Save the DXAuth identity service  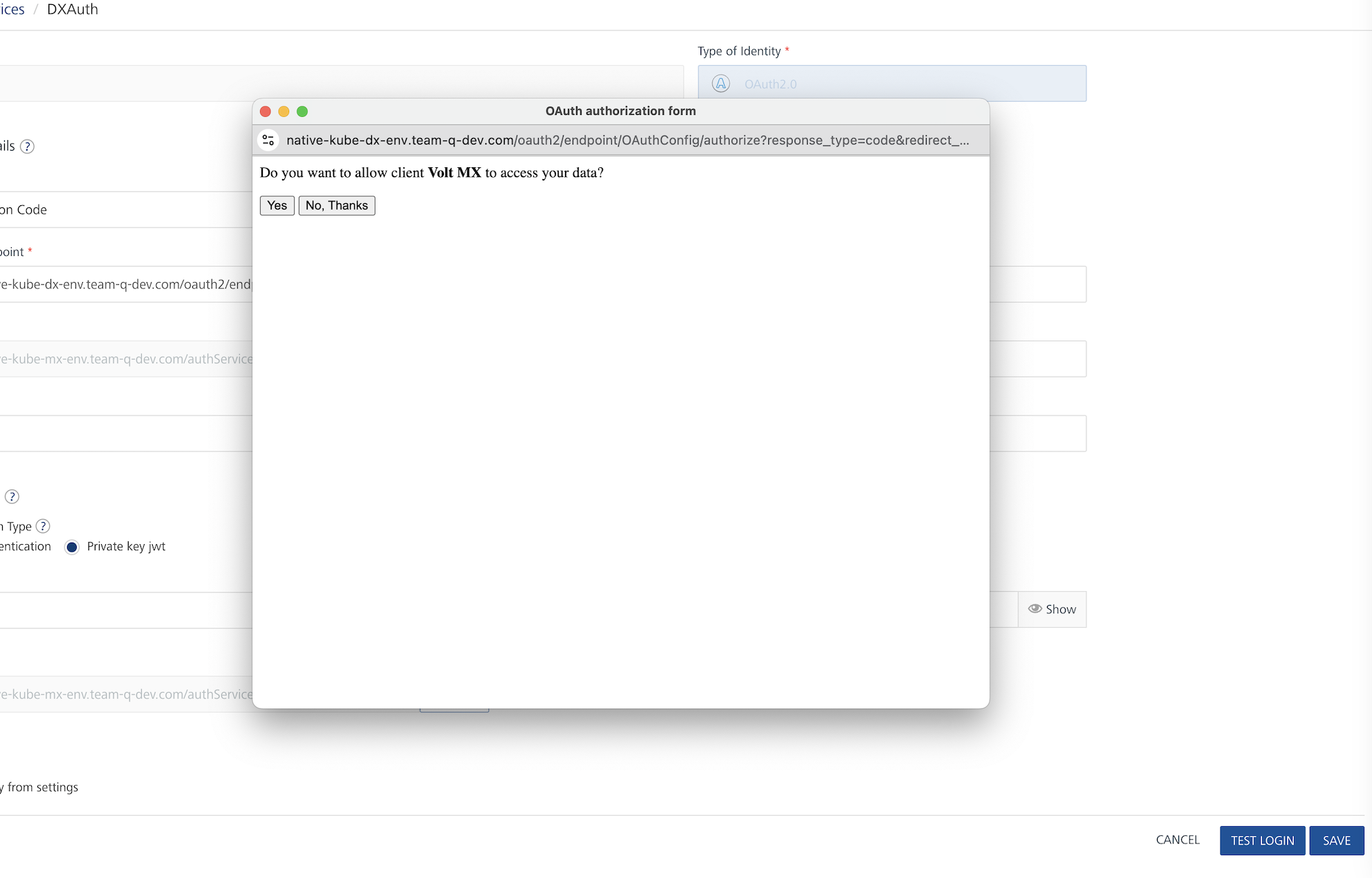(x=1336, y=841)
